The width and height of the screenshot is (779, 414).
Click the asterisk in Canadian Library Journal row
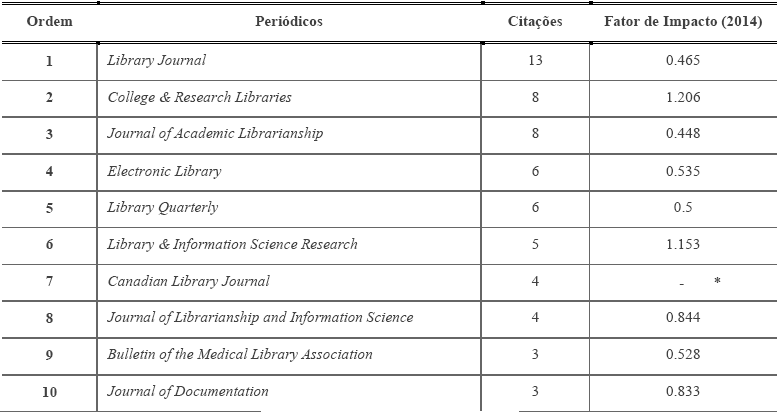tap(717, 282)
